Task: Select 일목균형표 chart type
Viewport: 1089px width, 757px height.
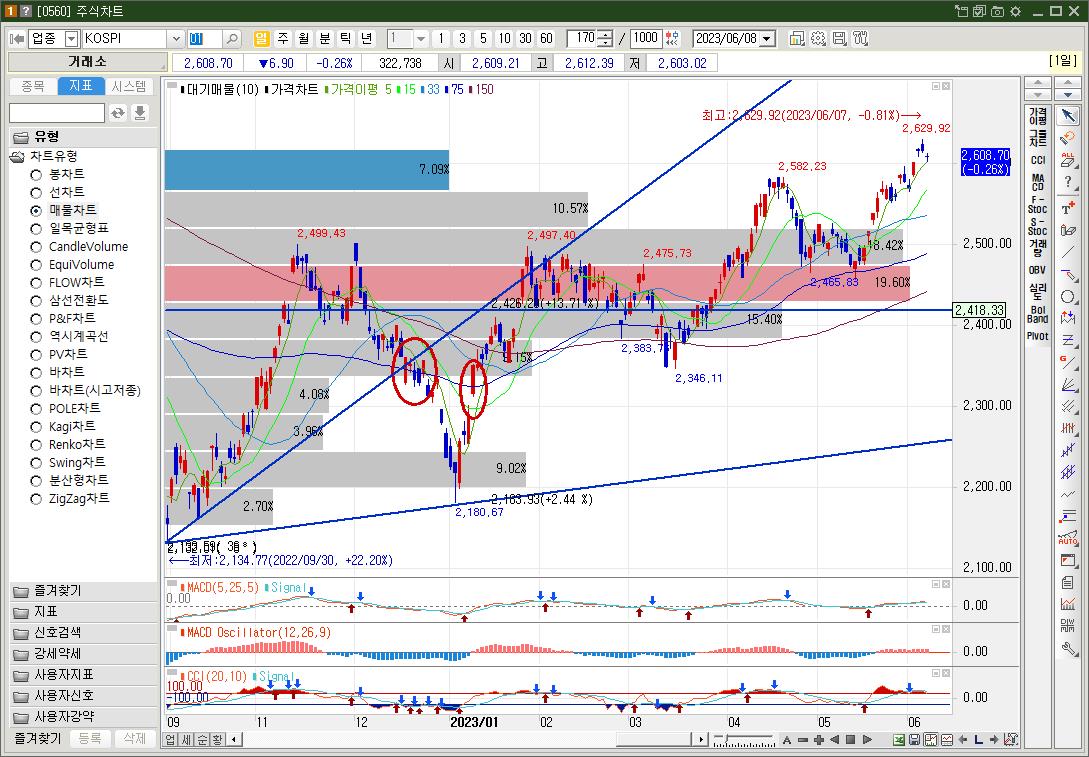Action: point(70,228)
